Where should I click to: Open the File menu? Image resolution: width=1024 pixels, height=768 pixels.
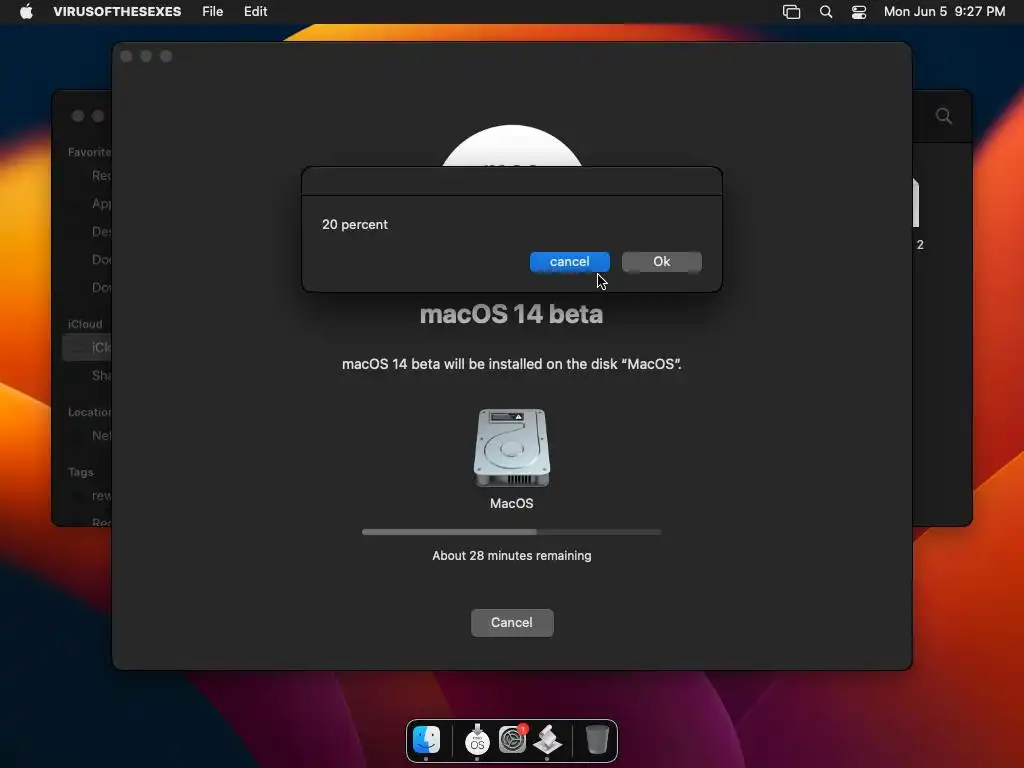coord(212,11)
